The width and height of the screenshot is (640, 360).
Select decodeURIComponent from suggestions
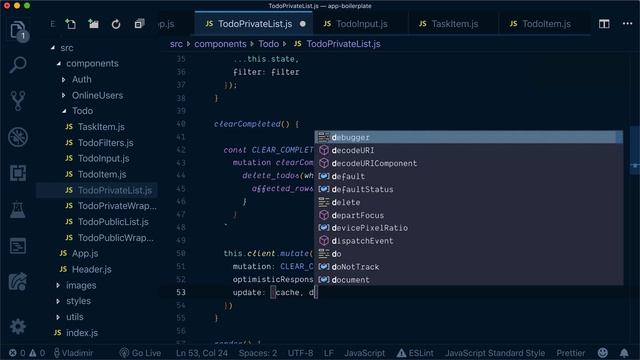coord(469,163)
